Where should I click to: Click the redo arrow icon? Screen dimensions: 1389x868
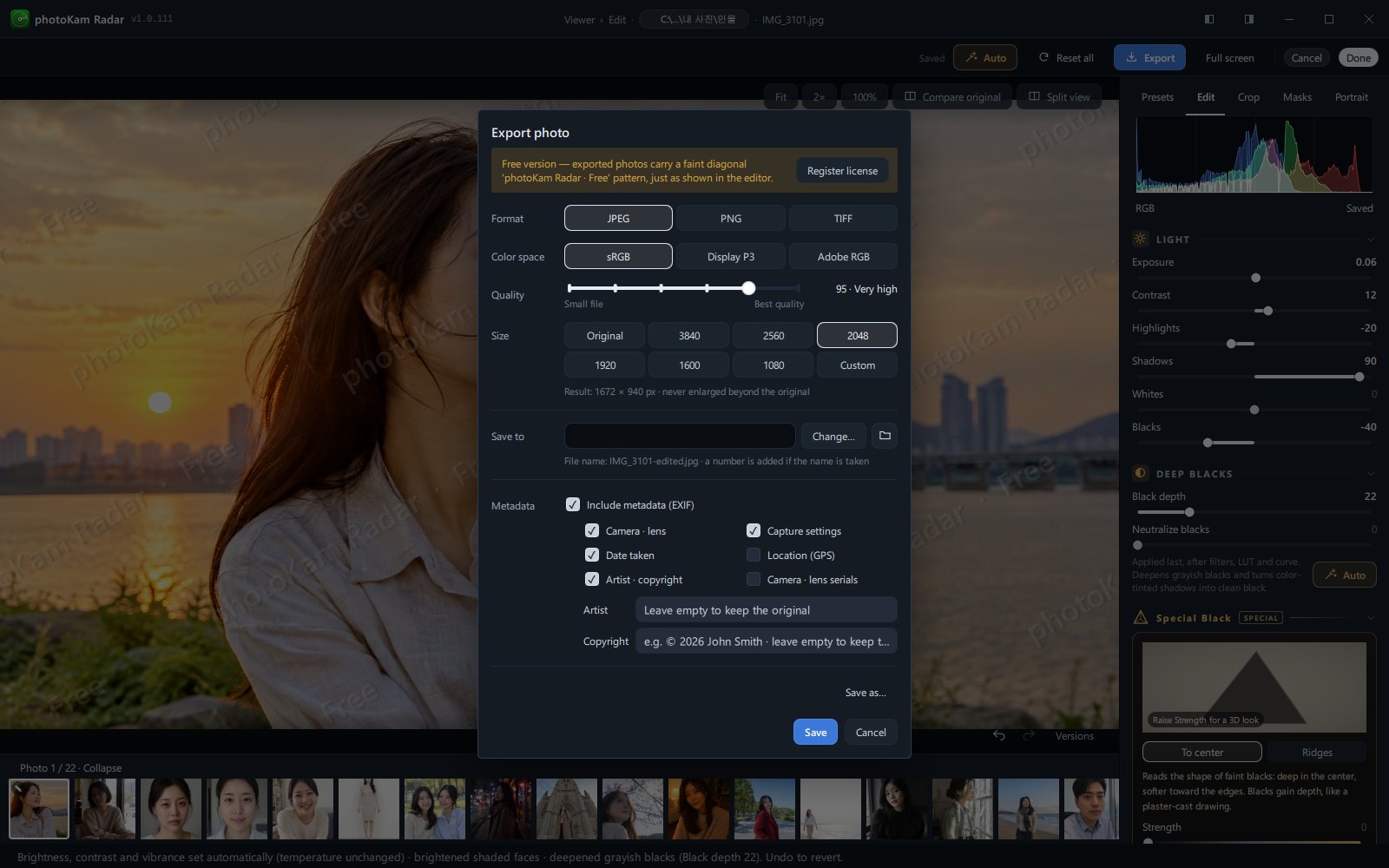pyautogui.click(x=1029, y=736)
